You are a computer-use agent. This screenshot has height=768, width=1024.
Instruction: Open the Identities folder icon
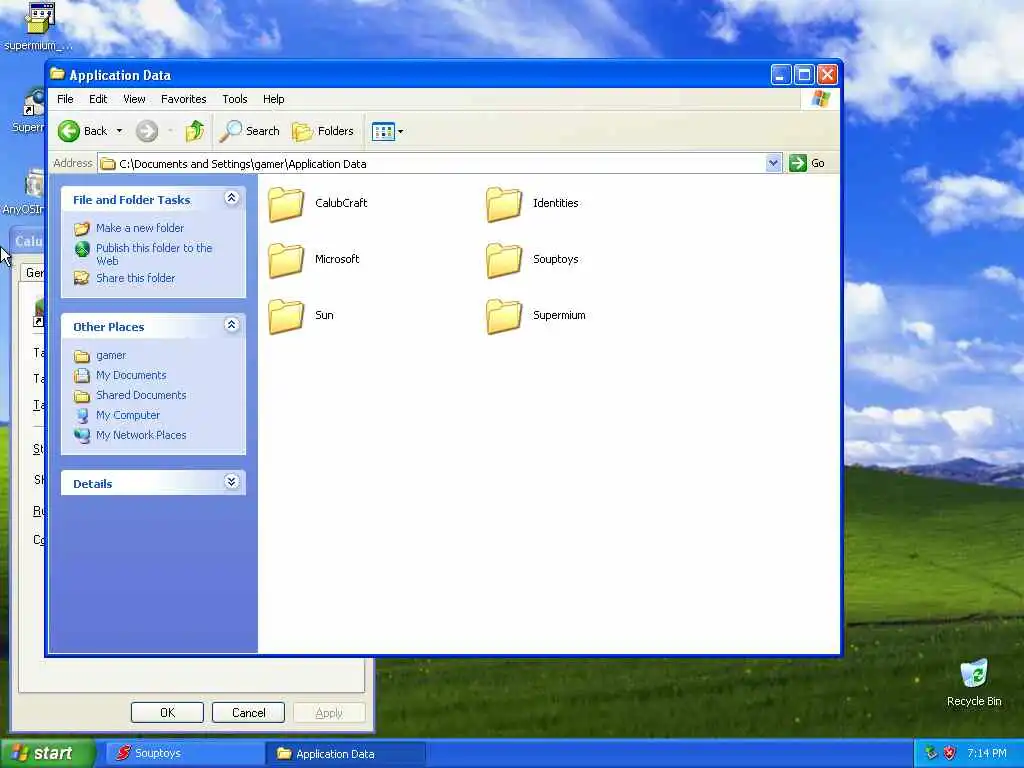pos(504,204)
